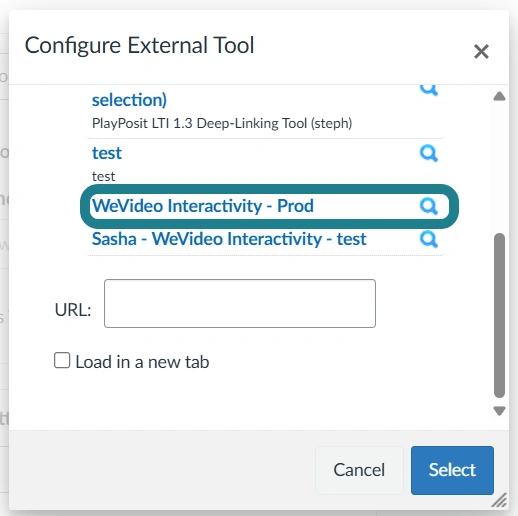Click the blue Select button
The image size is (518, 516).
[452, 470]
